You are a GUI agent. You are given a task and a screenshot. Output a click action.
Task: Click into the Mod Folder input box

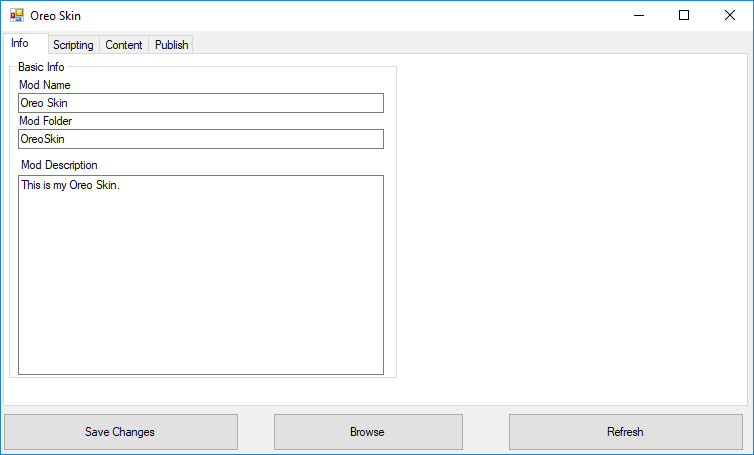coord(200,139)
